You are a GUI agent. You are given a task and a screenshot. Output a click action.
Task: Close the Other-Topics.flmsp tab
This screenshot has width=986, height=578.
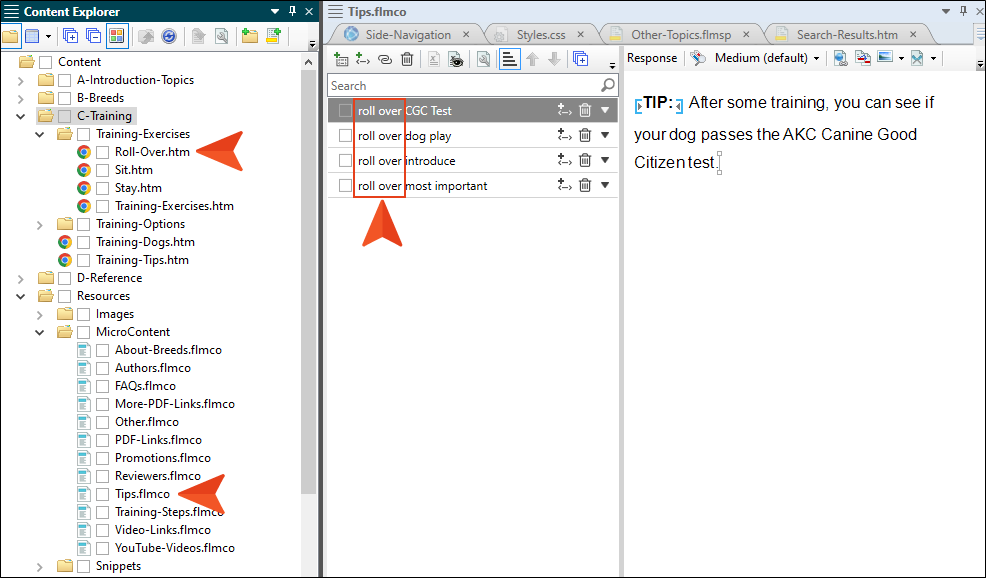[746, 35]
